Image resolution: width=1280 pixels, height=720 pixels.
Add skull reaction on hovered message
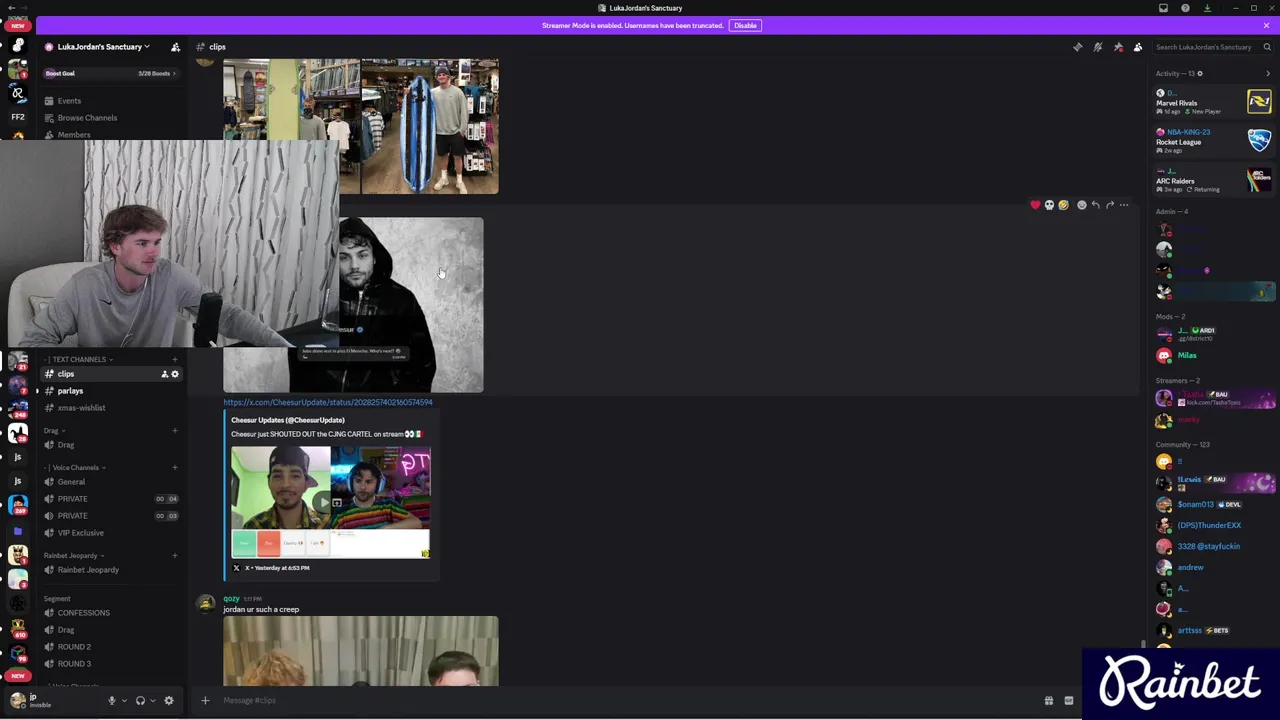point(1049,205)
